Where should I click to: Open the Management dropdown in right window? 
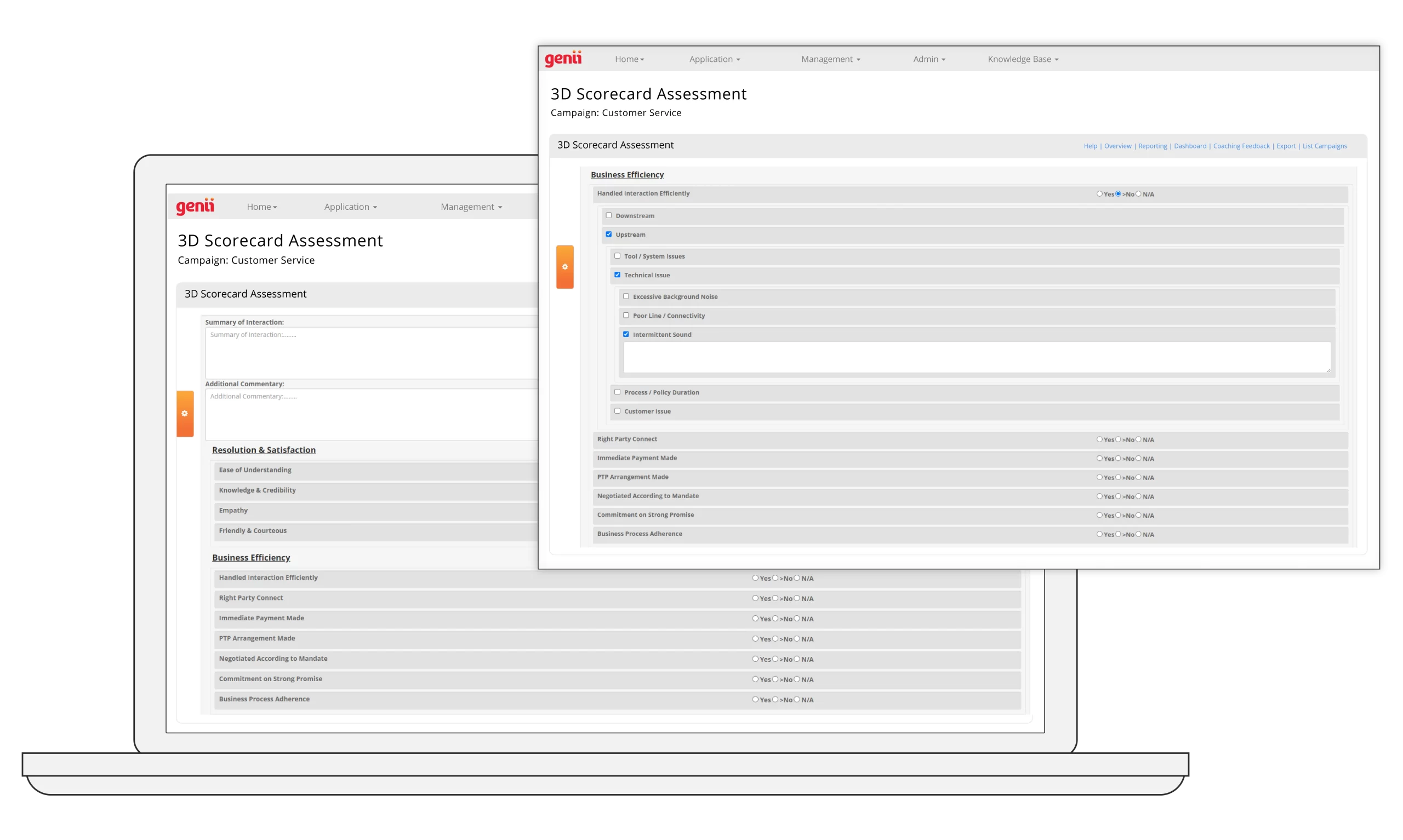[830, 59]
